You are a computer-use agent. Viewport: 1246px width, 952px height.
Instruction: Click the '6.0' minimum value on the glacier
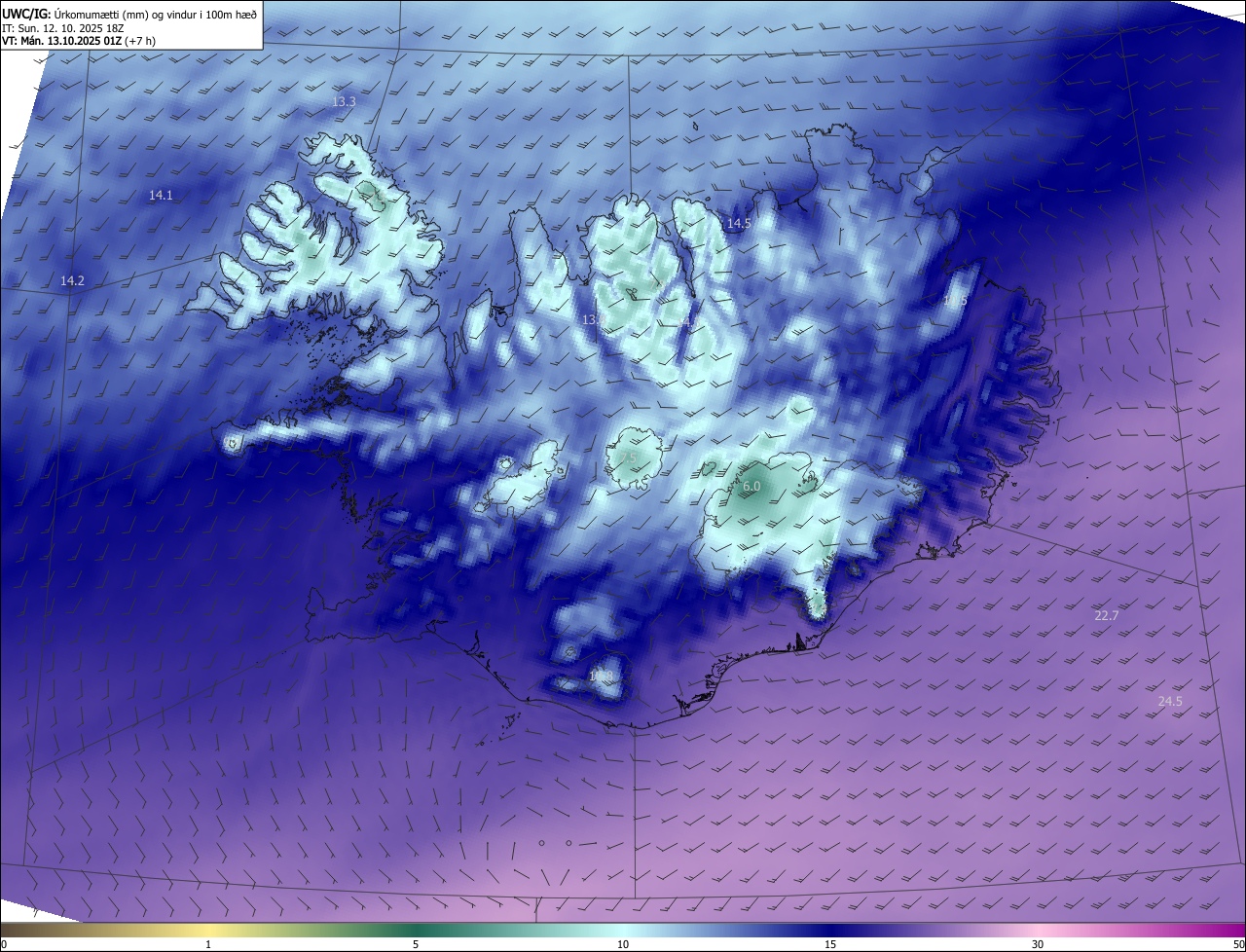pyautogui.click(x=751, y=486)
